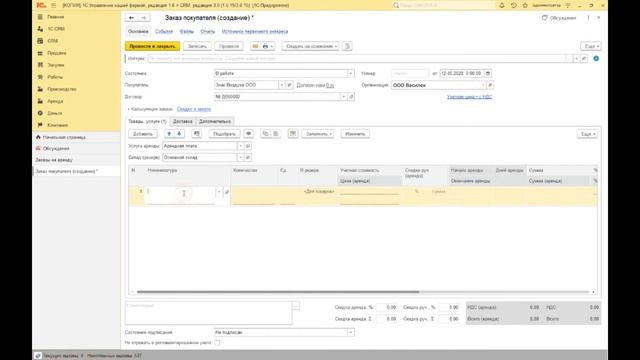Click the email envelope icon in toolbar
Image resolution: width=640 pixels, height=360 pixels.
(x=256, y=47)
